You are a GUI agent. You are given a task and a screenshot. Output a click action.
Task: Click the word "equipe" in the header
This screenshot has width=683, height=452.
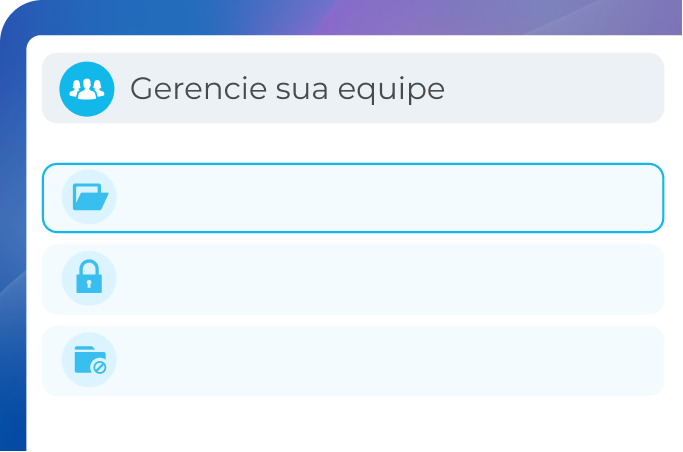398,89
